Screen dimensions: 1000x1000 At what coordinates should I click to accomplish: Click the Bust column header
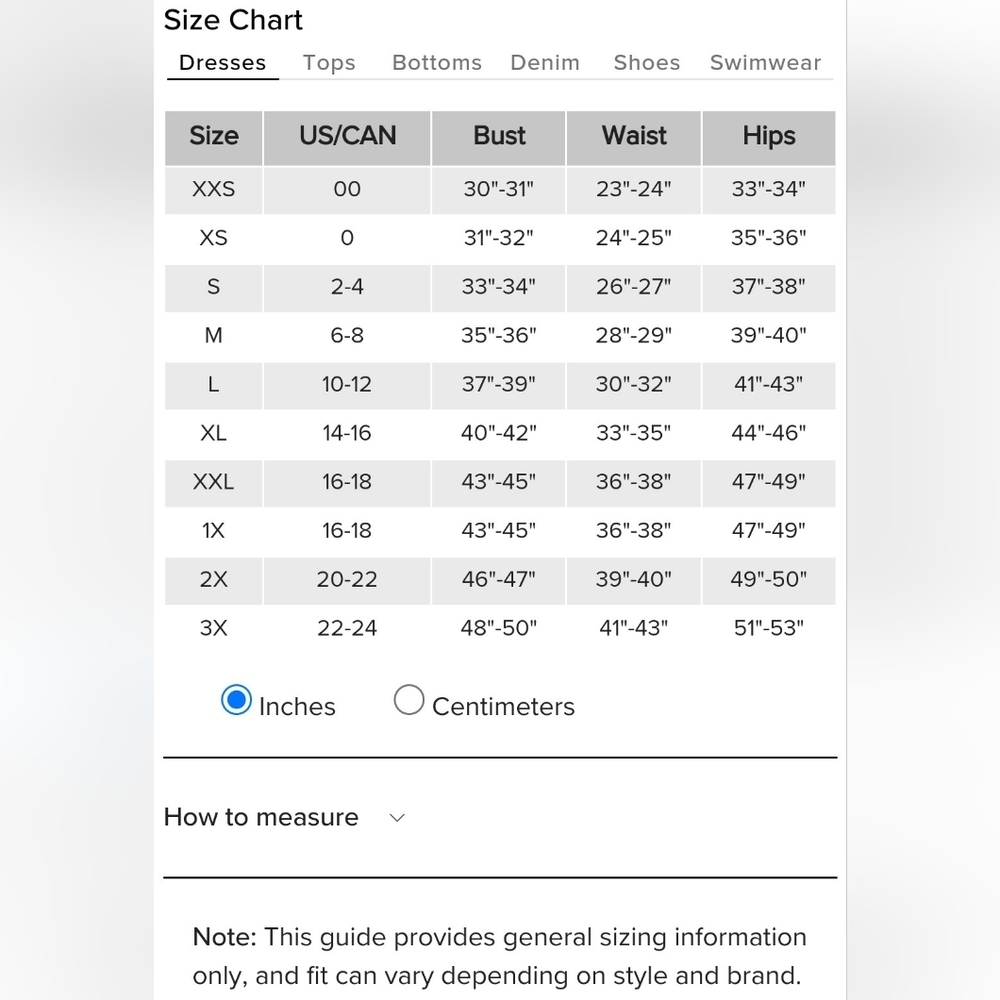pyautogui.click(x=499, y=138)
